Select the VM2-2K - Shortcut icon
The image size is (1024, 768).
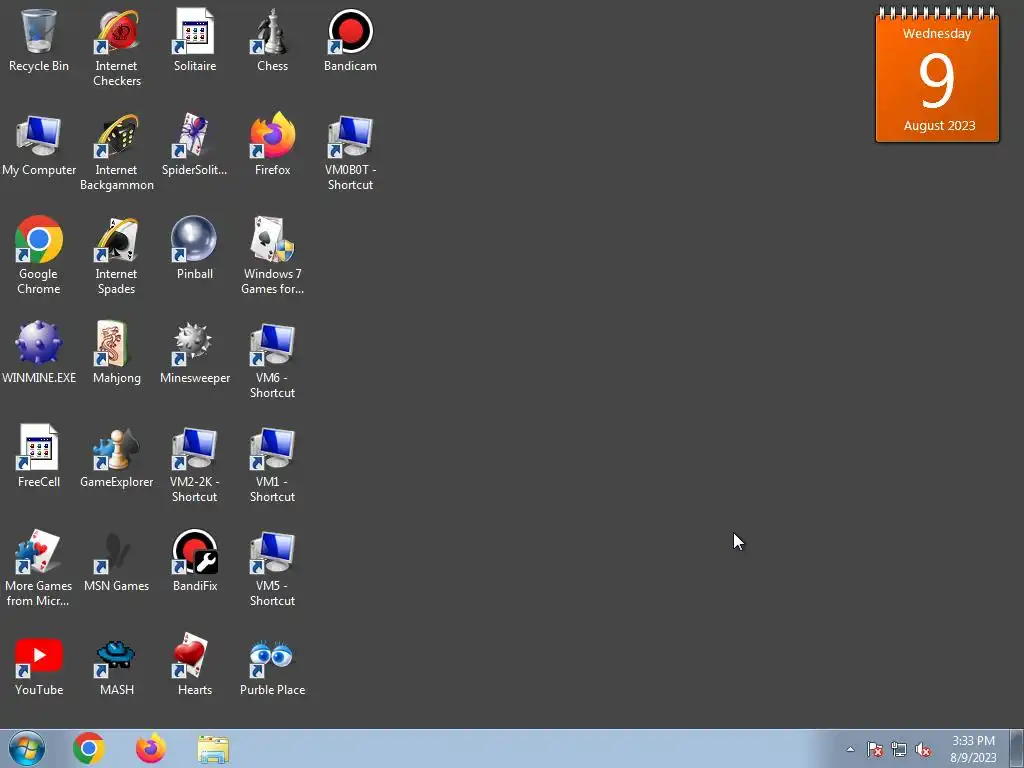(195, 464)
